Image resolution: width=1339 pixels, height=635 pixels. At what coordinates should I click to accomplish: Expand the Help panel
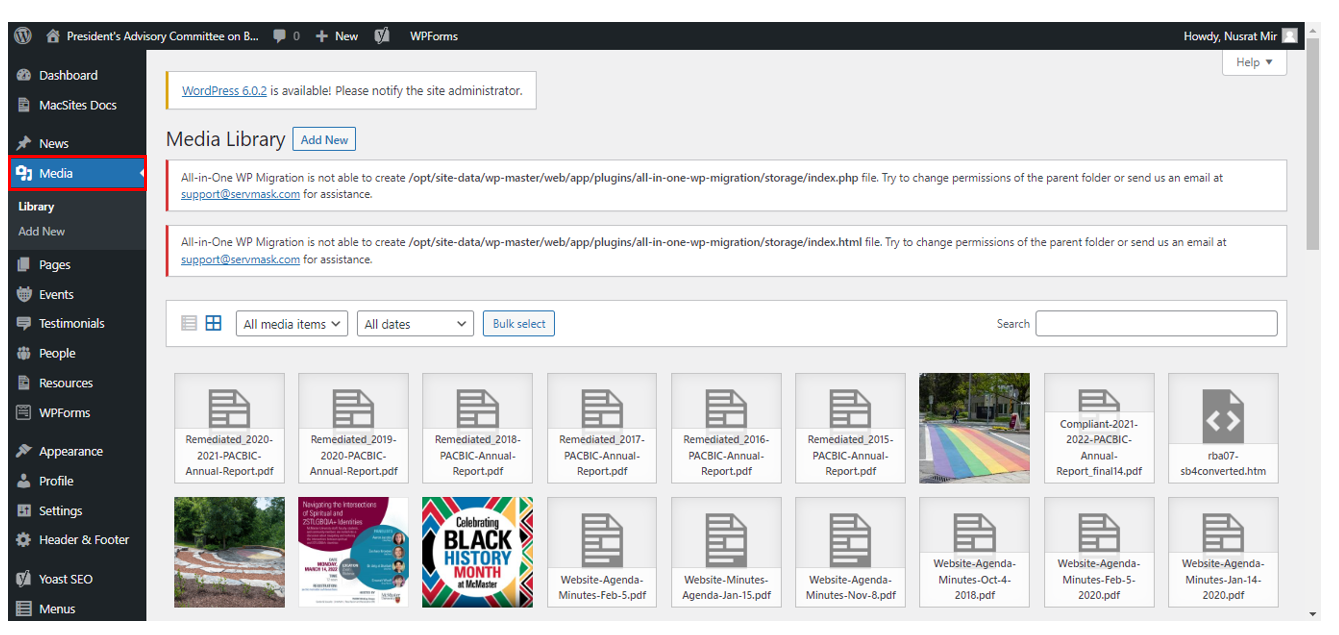click(x=1253, y=62)
